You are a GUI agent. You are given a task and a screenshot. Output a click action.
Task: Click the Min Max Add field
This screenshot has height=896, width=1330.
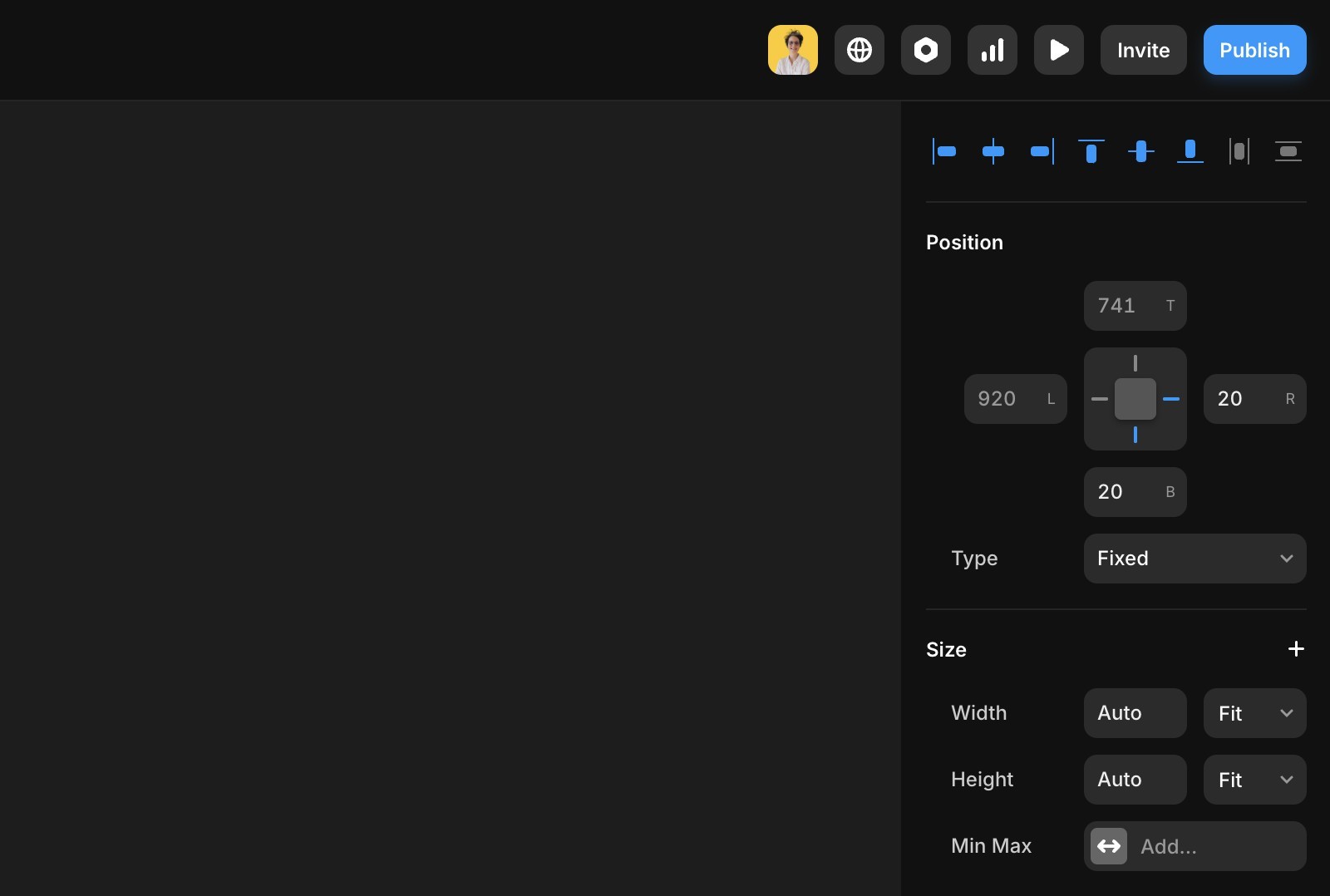click(x=1195, y=846)
